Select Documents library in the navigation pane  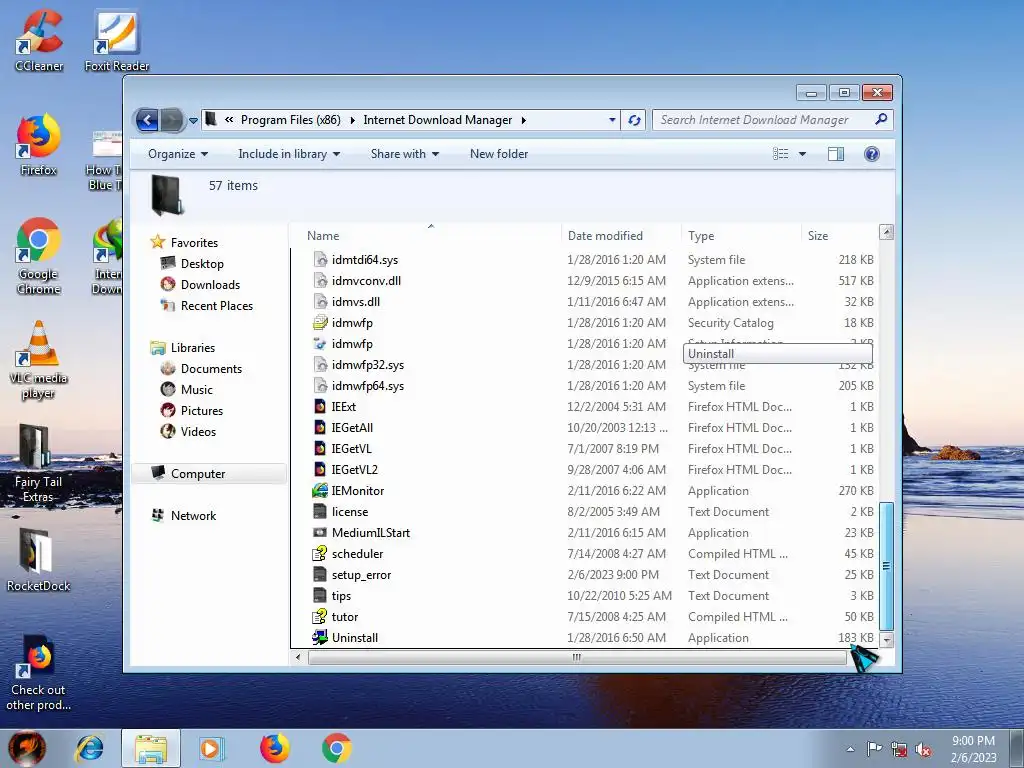[x=211, y=369]
